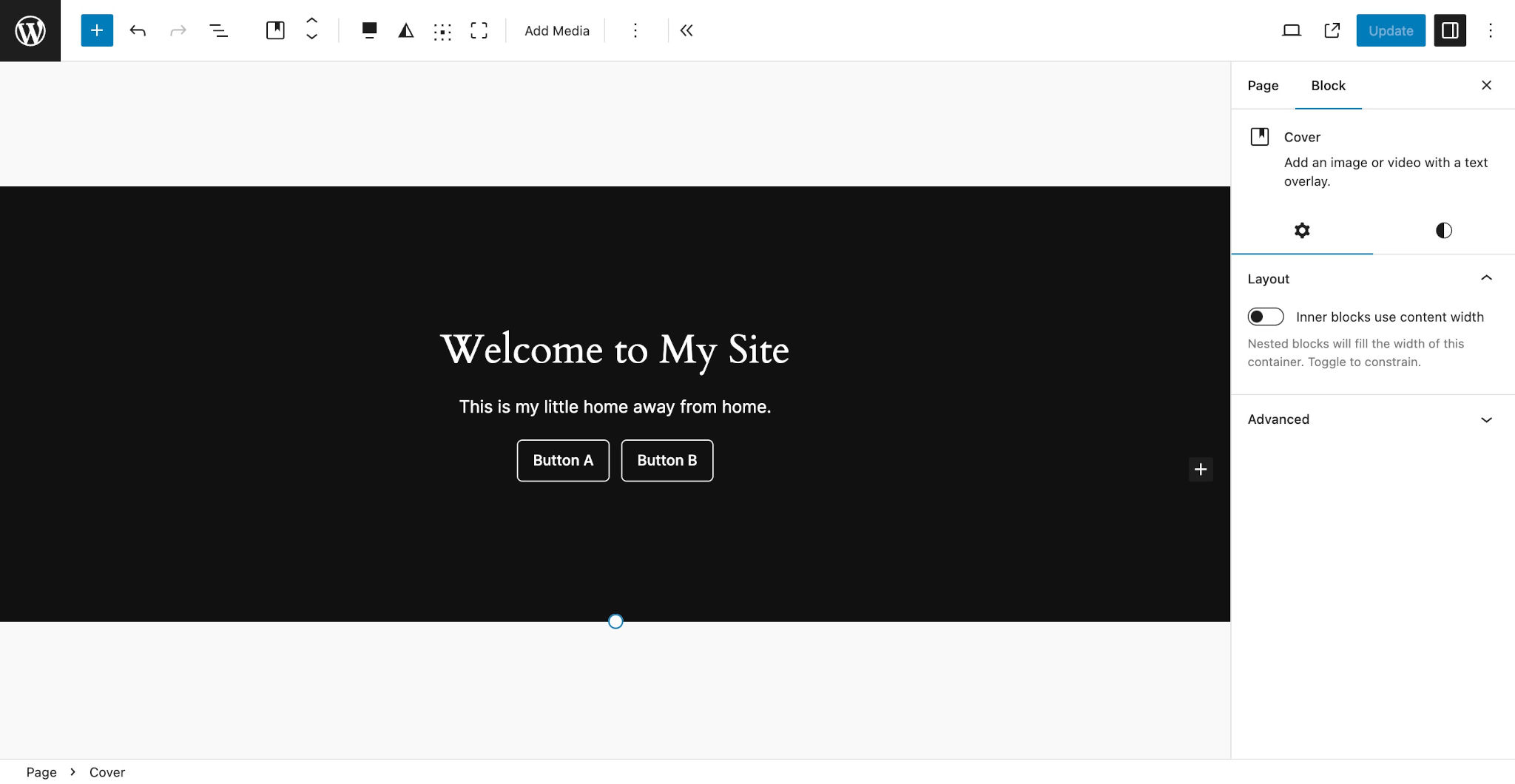Apply a duotone filter

click(x=405, y=30)
